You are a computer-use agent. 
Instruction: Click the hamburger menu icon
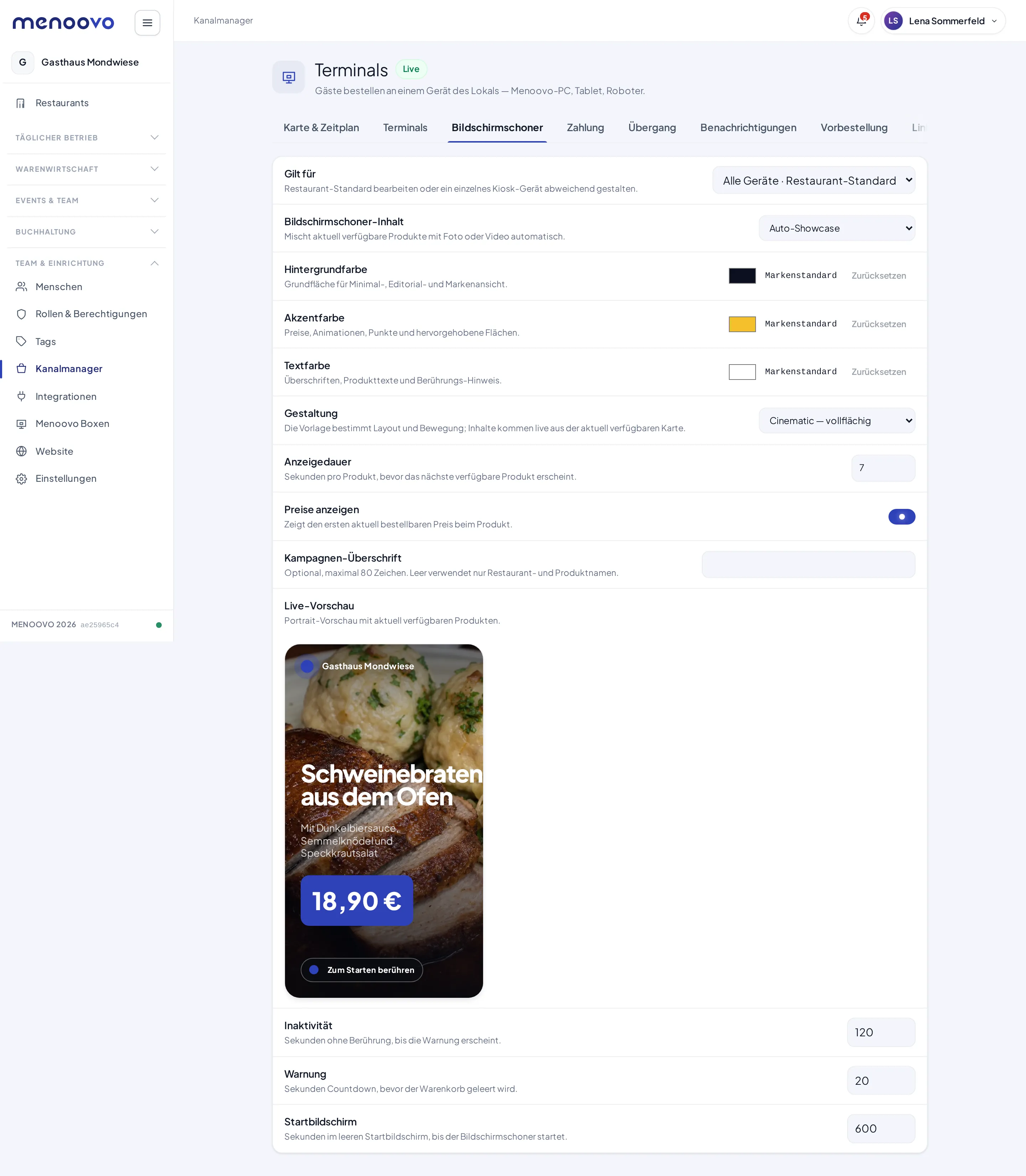tap(147, 23)
